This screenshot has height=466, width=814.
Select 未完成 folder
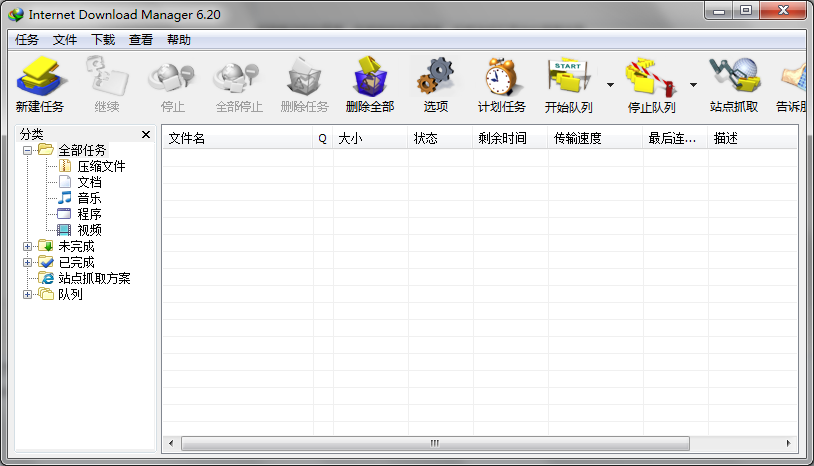(x=76, y=246)
